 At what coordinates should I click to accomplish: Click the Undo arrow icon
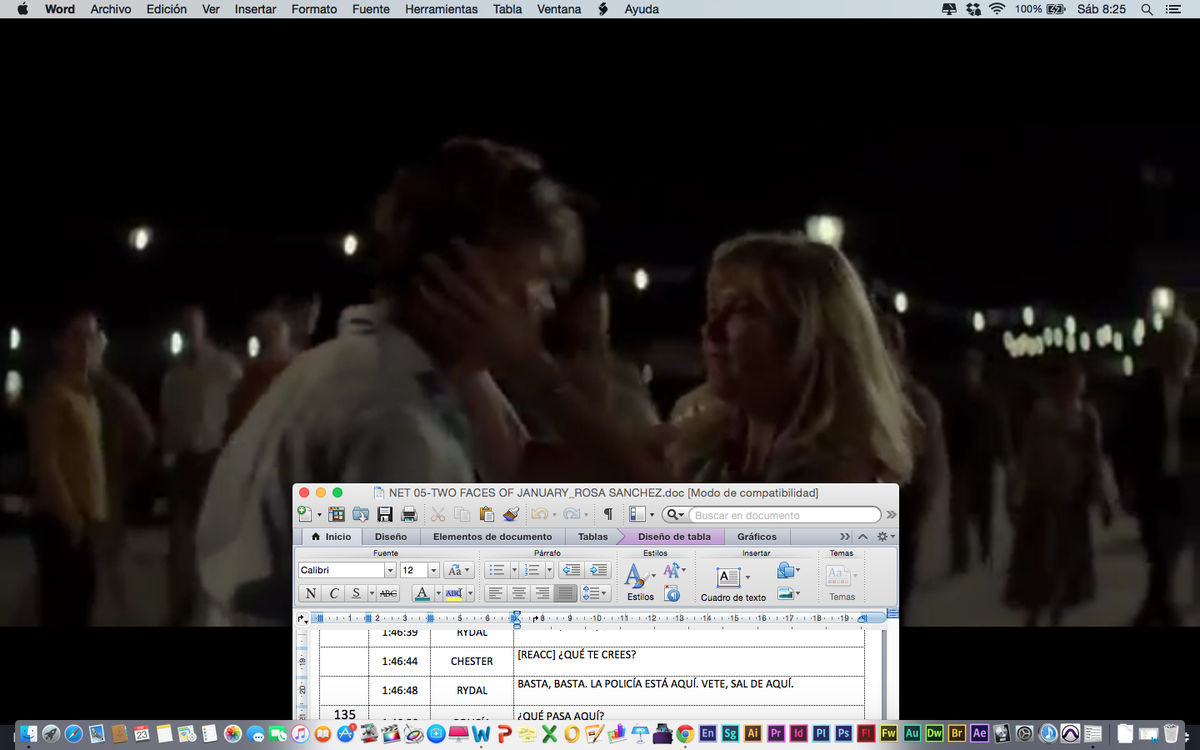538,514
